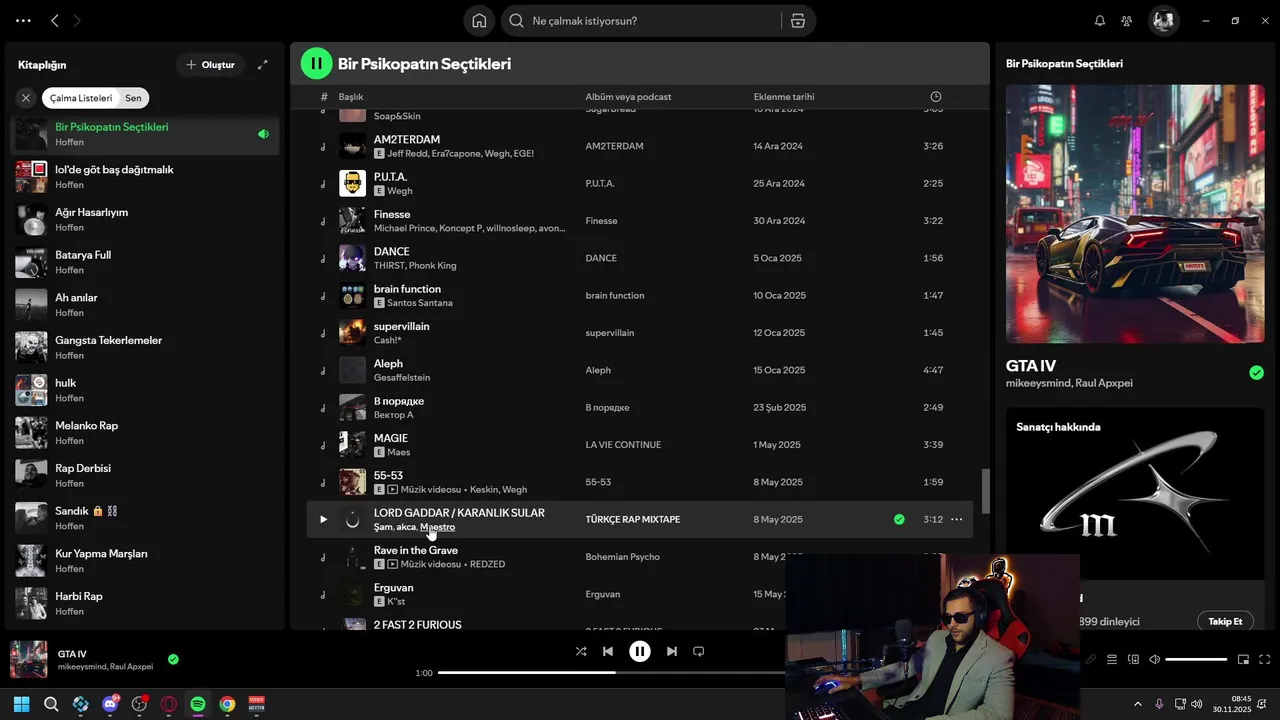Toggle repeat mode
Viewport: 1280px width, 720px height.
click(699, 651)
